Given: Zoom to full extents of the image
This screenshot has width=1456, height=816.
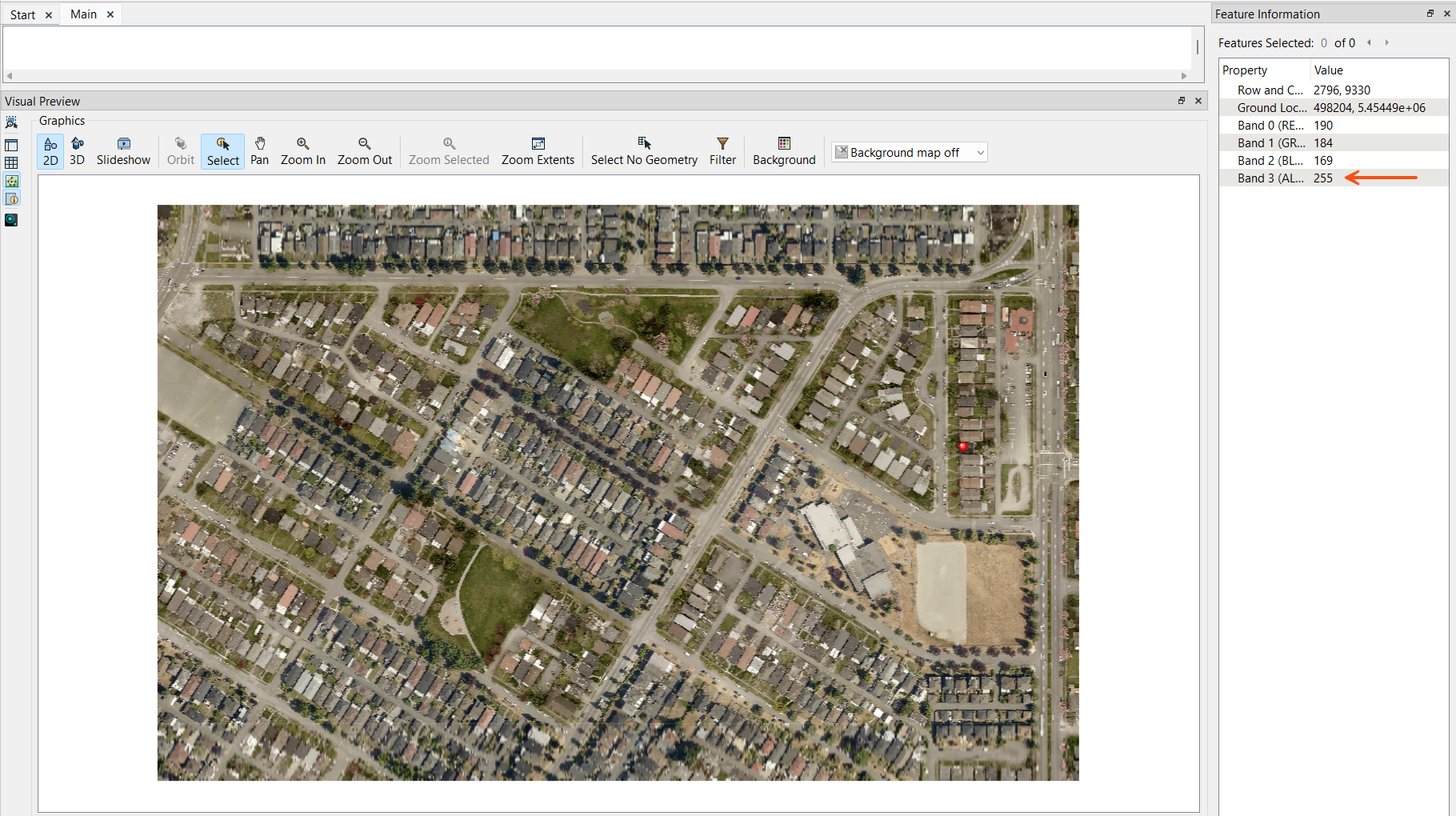Looking at the screenshot, I should 538,151.
